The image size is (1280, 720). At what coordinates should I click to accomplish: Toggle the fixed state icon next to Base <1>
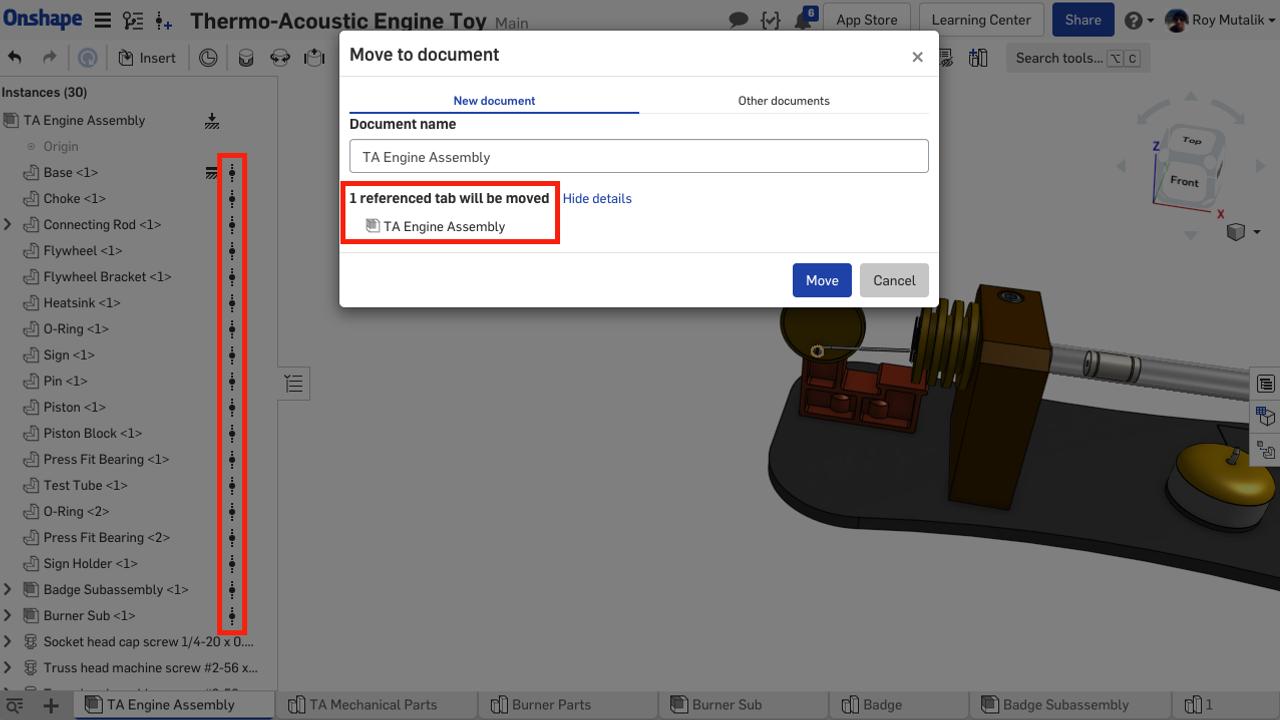(x=210, y=172)
